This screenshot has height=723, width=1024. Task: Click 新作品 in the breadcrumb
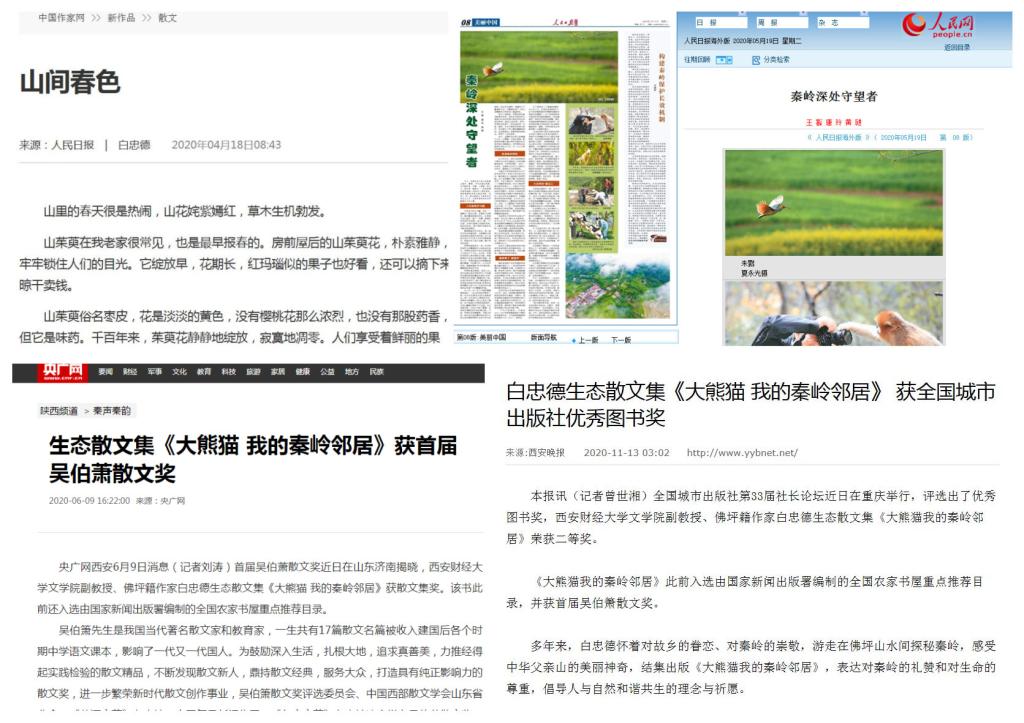(123, 18)
